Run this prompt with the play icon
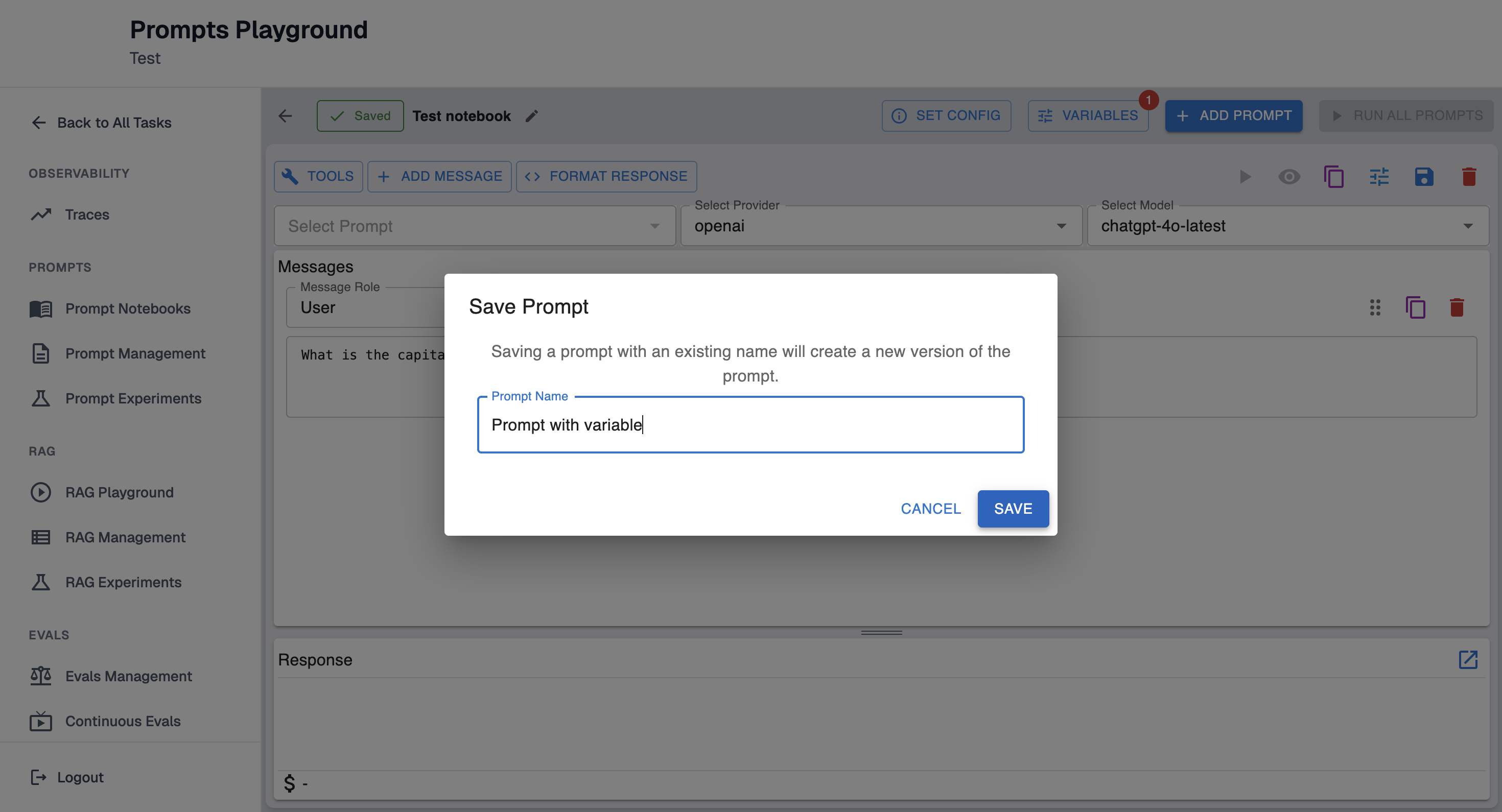The image size is (1502, 812). pos(1245,177)
